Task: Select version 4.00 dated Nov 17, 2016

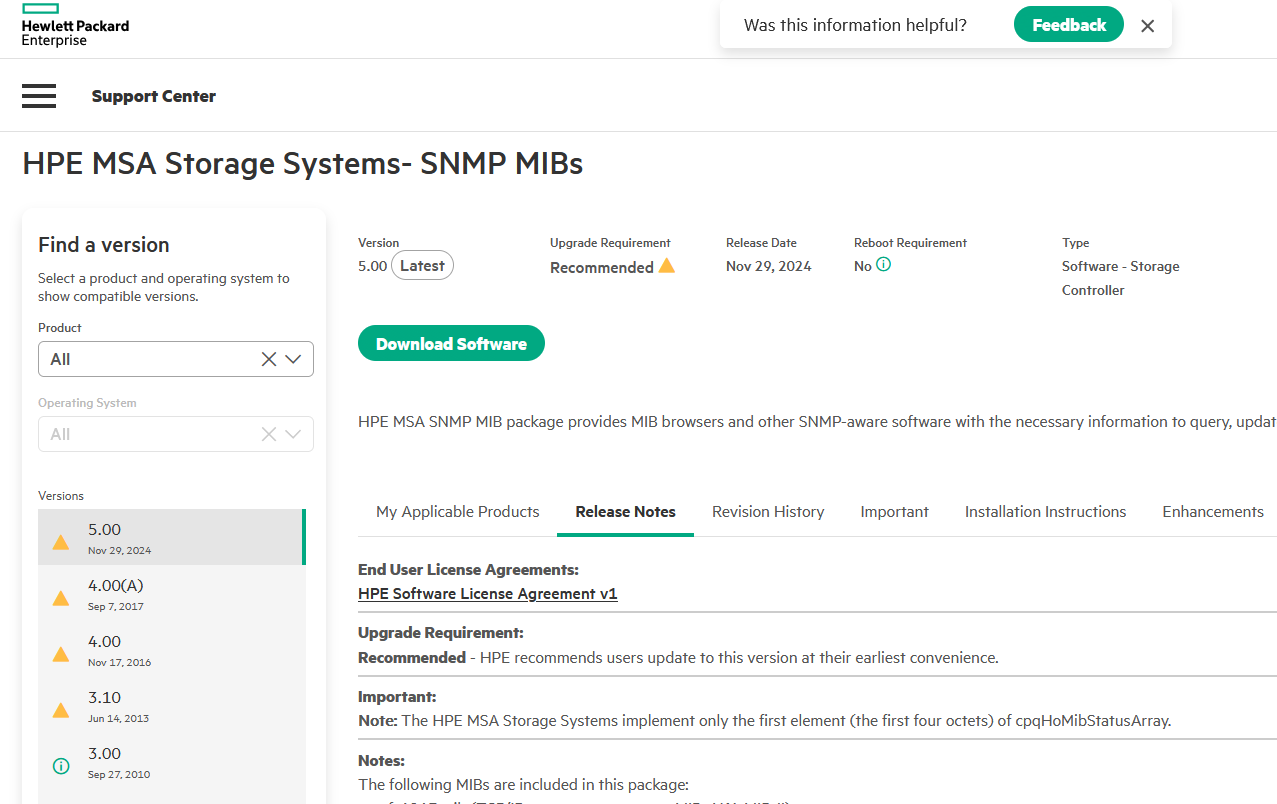Action: [x=170, y=650]
